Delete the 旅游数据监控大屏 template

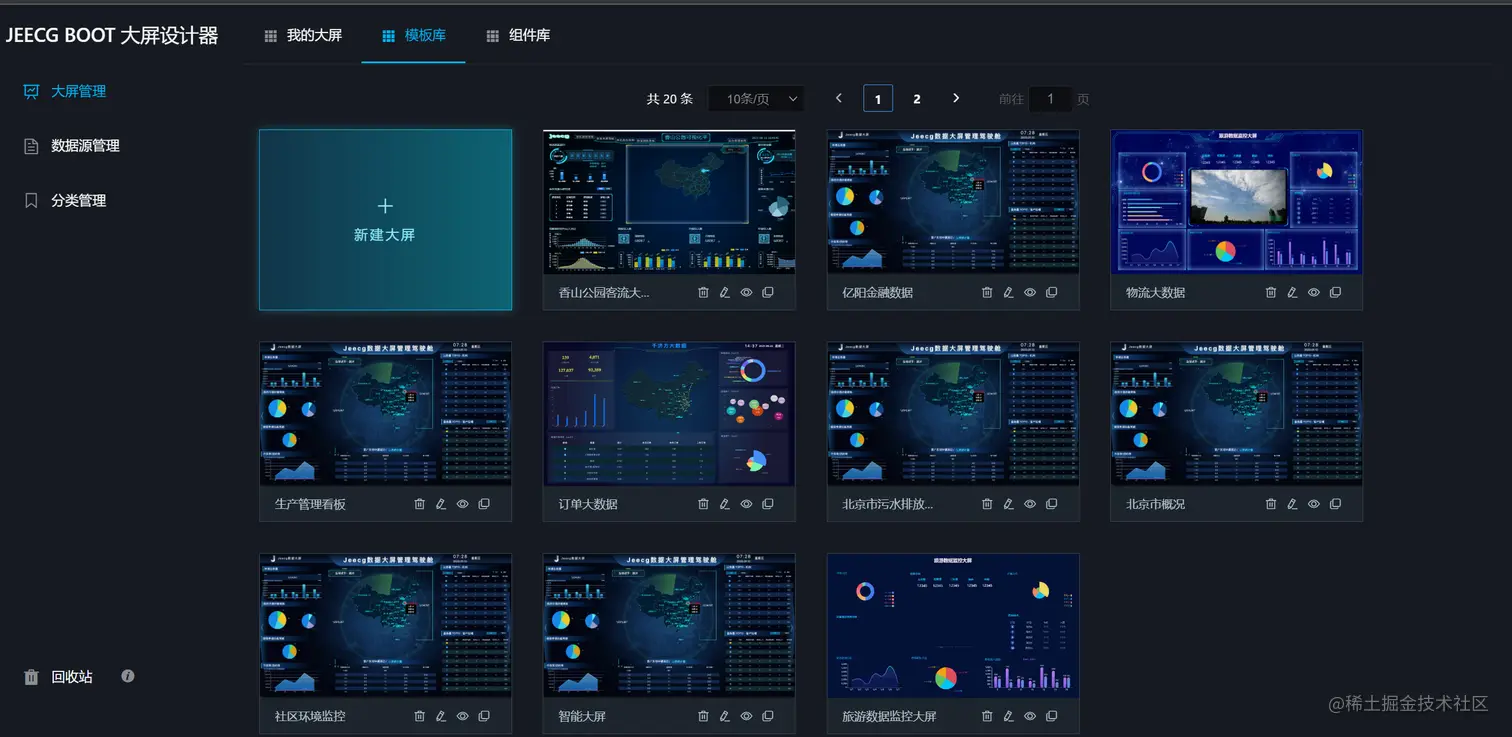[987, 716]
